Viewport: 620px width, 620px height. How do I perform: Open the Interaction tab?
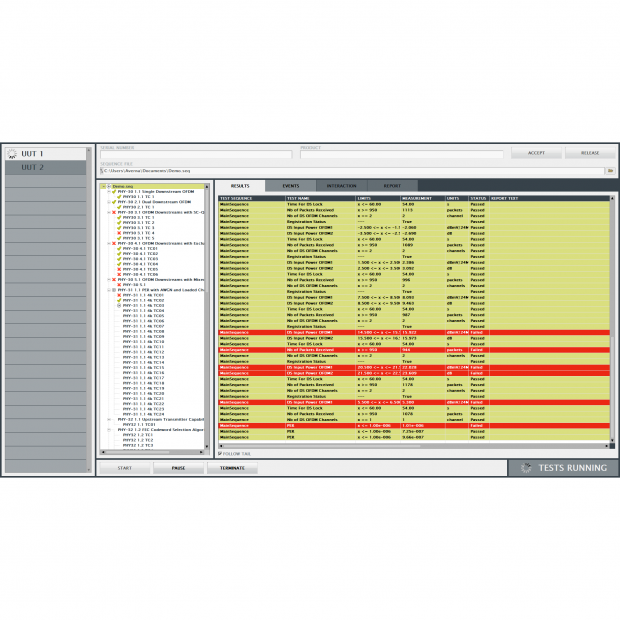(x=341, y=186)
